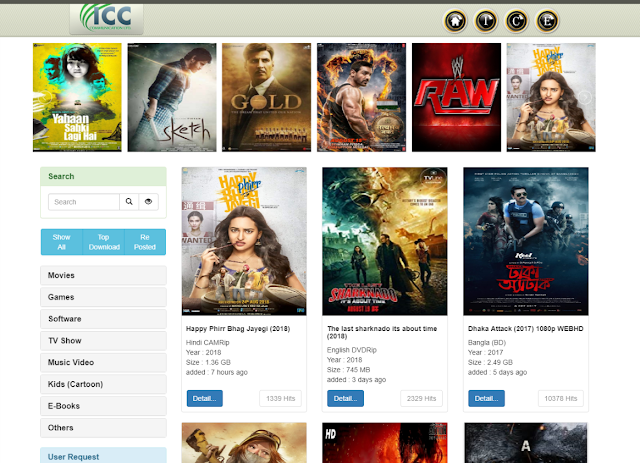Click the Size : 745 MB text
Image resolution: width=640 pixels, height=463 pixels.
[x=349, y=370]
